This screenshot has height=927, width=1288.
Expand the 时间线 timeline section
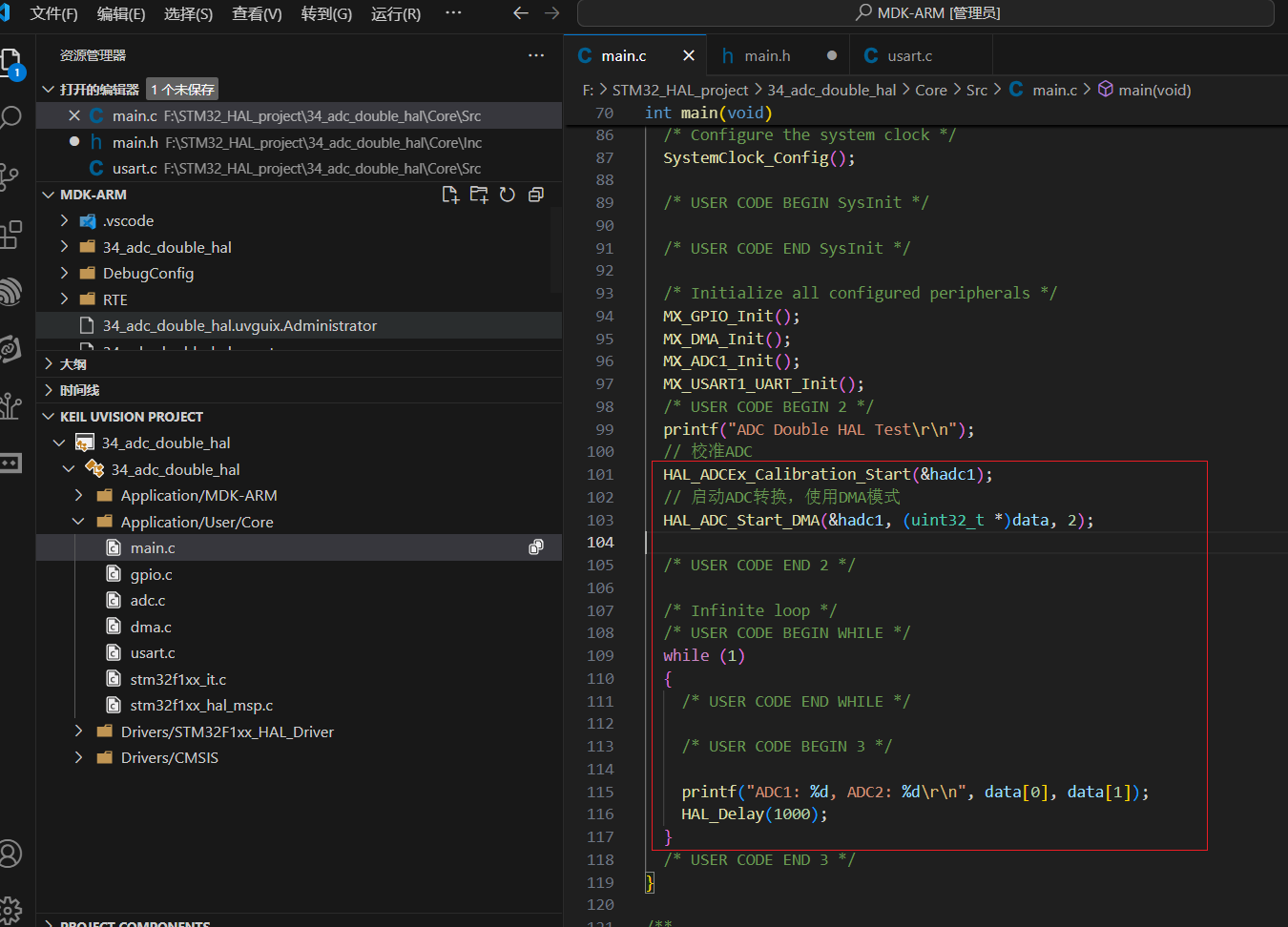point(49,390)
